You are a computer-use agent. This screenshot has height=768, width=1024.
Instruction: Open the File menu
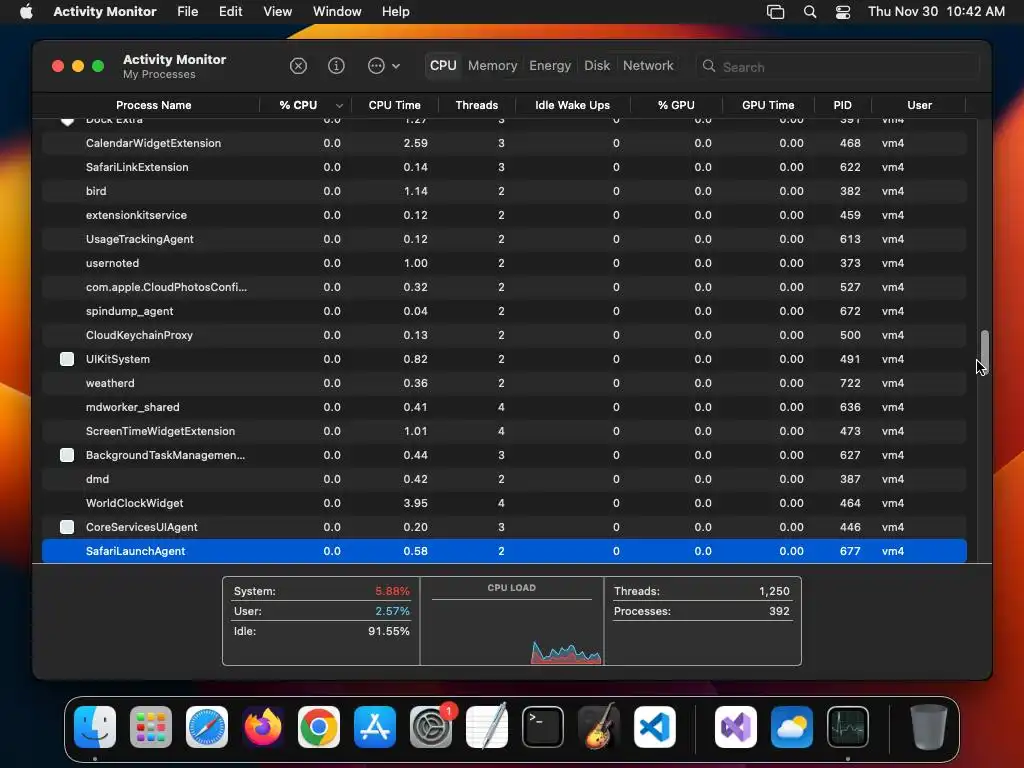click(x=187, y=12)
